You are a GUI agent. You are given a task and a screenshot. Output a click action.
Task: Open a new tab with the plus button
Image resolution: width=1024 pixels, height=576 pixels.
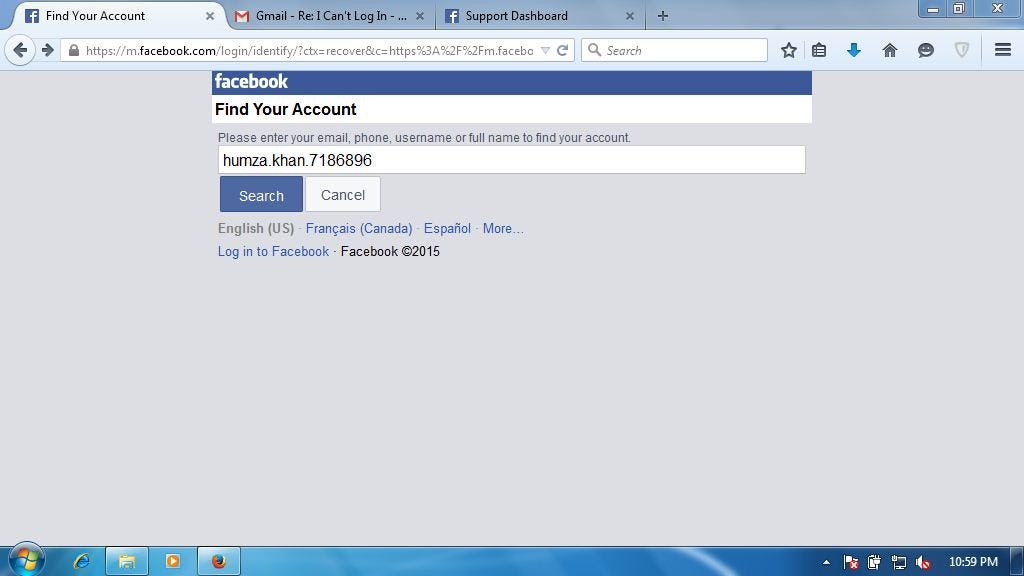coord(663,16)
